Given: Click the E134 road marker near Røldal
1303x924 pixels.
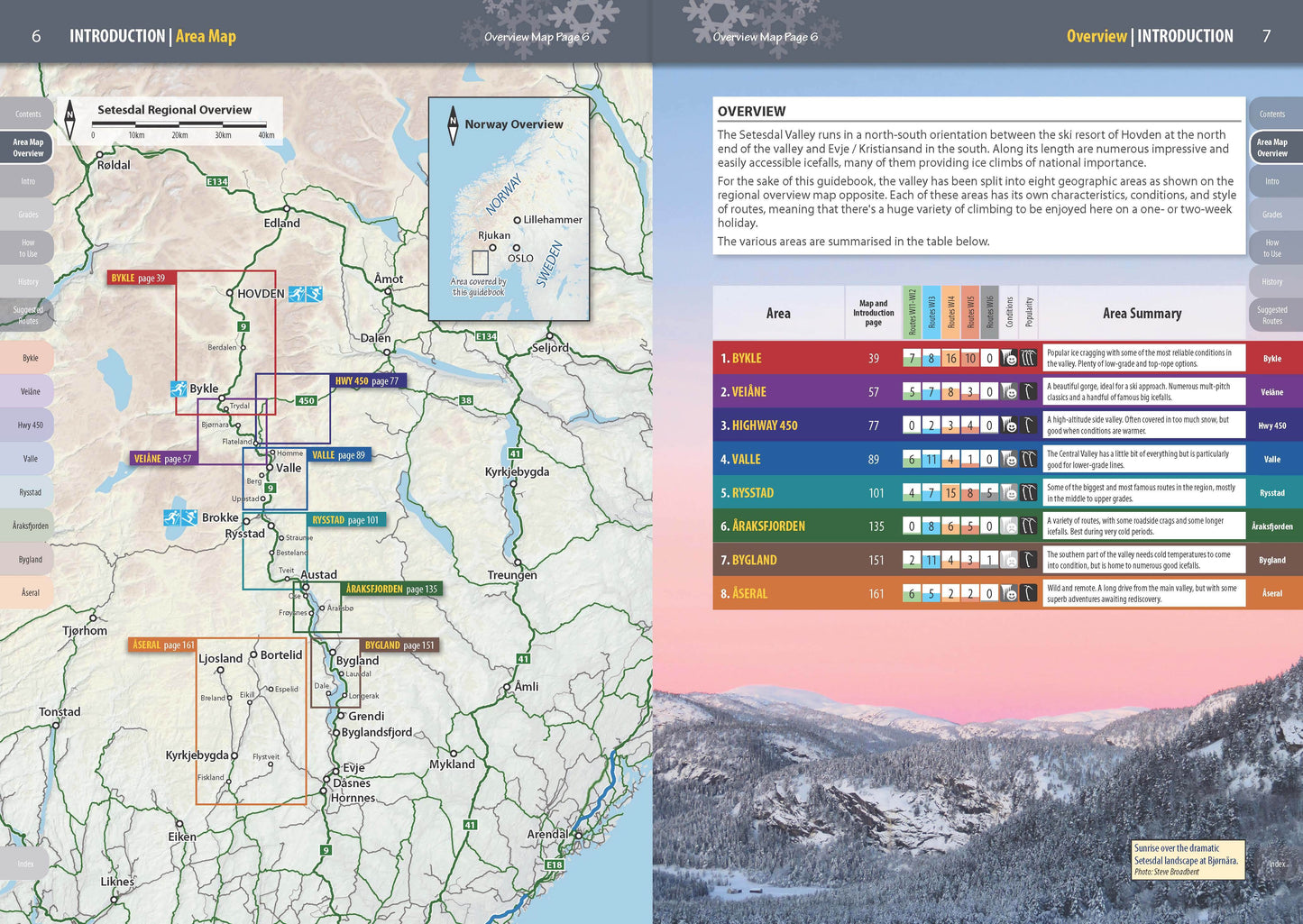Looking at the screenshot, I should (x=216, y=181).
